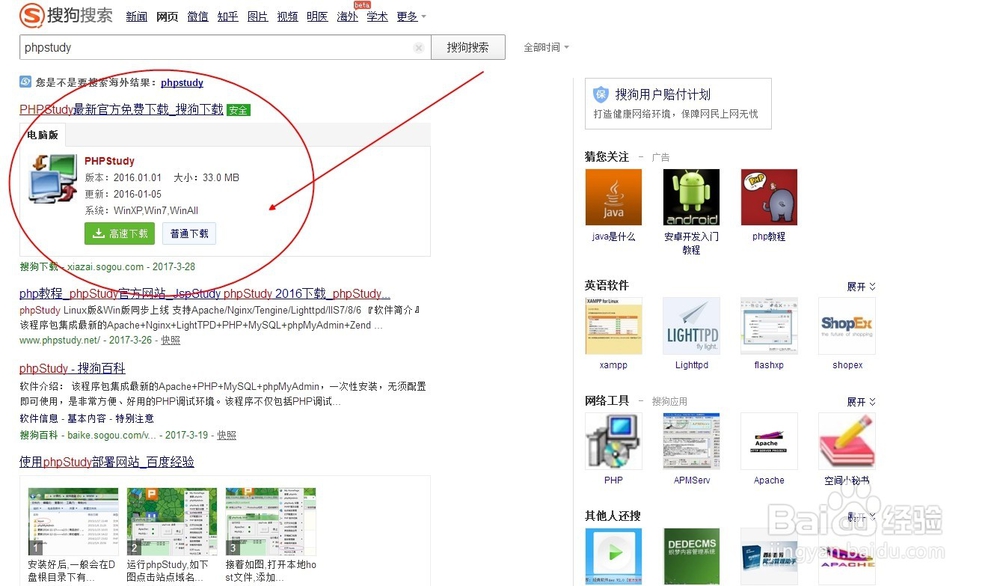Click the green 高速下载 button
This screenshot has height=586, width=1000.
[x=120, y=233]
